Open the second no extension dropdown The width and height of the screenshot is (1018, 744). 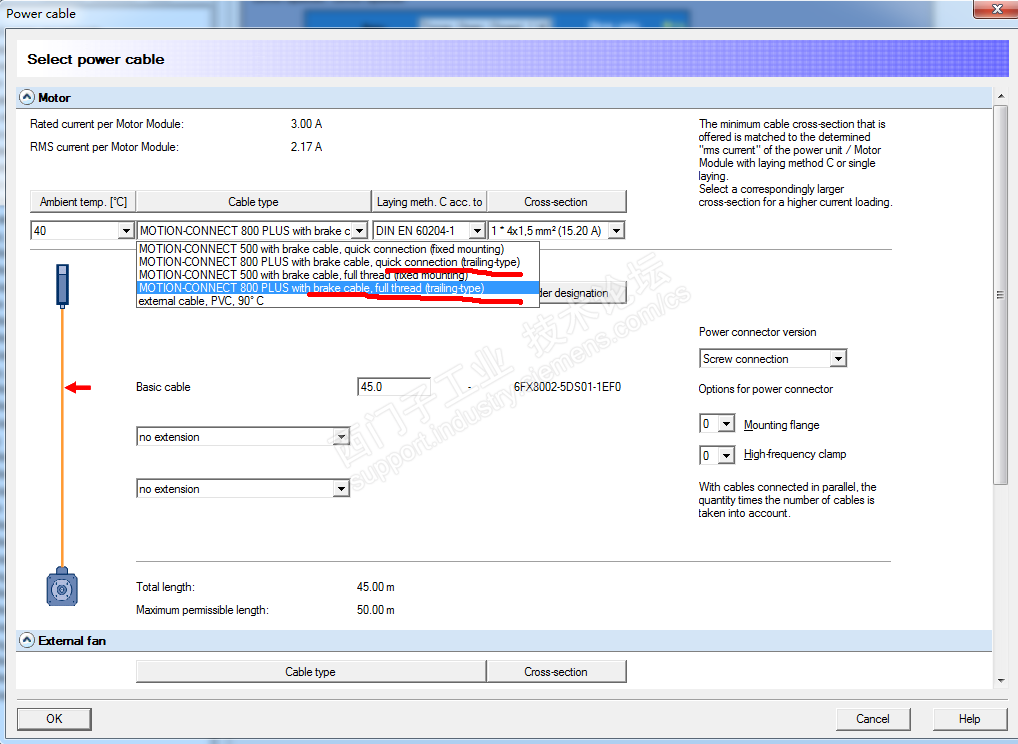(x=341, y=489)
